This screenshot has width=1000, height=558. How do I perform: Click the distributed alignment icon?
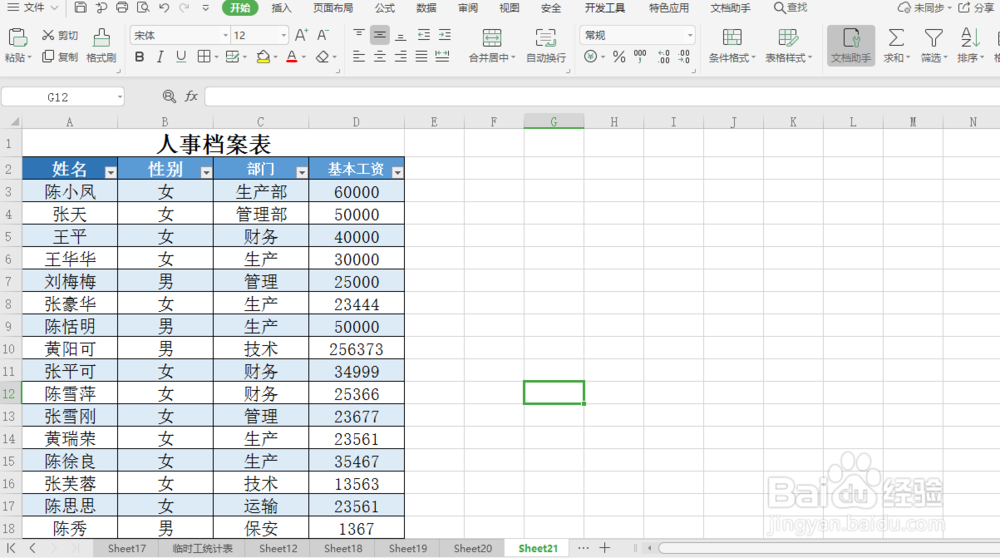coord(442,57)
